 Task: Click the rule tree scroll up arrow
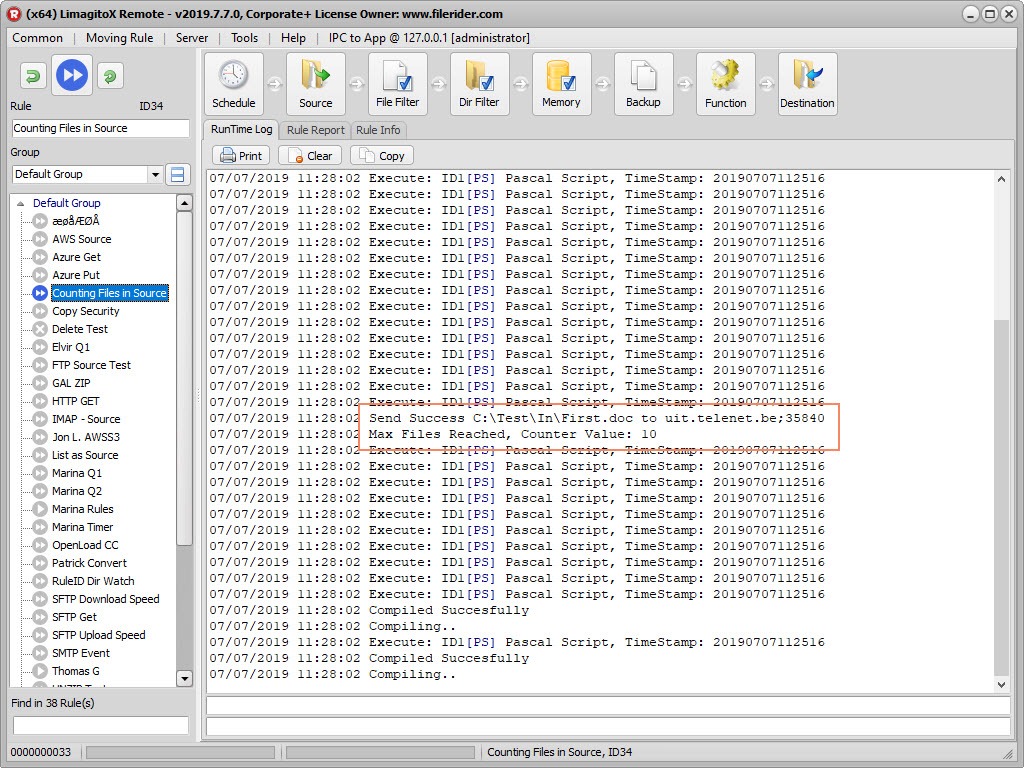pyautogui.click(x=185, y=203)
